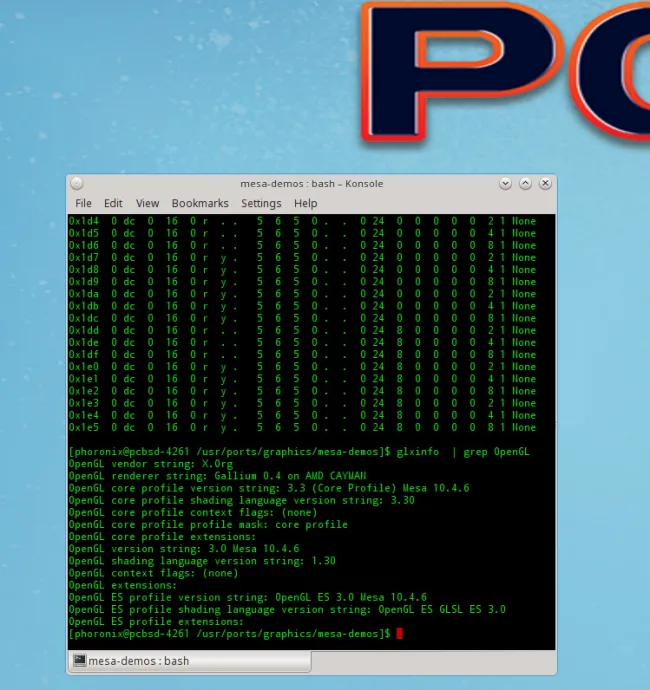This screenshot has width=650, height=690.
Task: Open the Bookmarks menu
Action: pyautogui.click(x=200, y=203)
